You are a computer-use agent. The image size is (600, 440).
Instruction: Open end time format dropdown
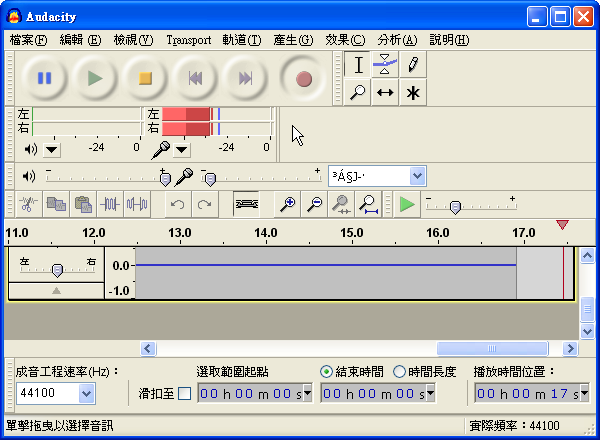pyautogui.click(x=430, y=393)
